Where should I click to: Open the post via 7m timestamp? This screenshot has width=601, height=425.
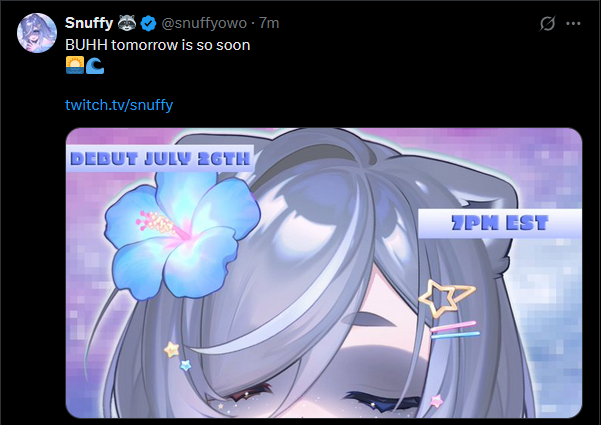pyautogui.click(x=269, y=23)
